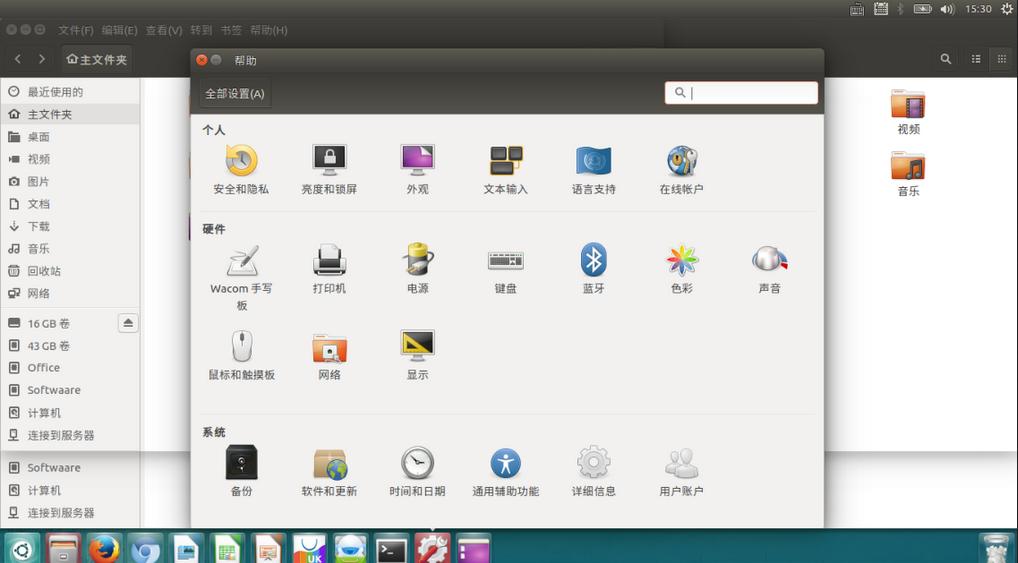This screenshot has height=563, width=1018.
Task: Click the 全部设置(A) button
Action: click(x=235, y=93)
